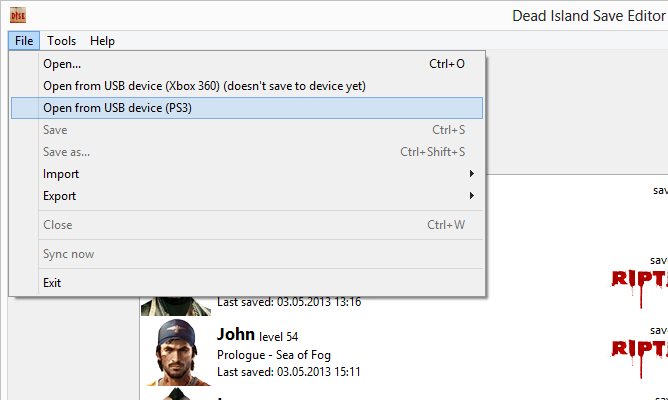Select Open from USB device (PS3)

117,108
